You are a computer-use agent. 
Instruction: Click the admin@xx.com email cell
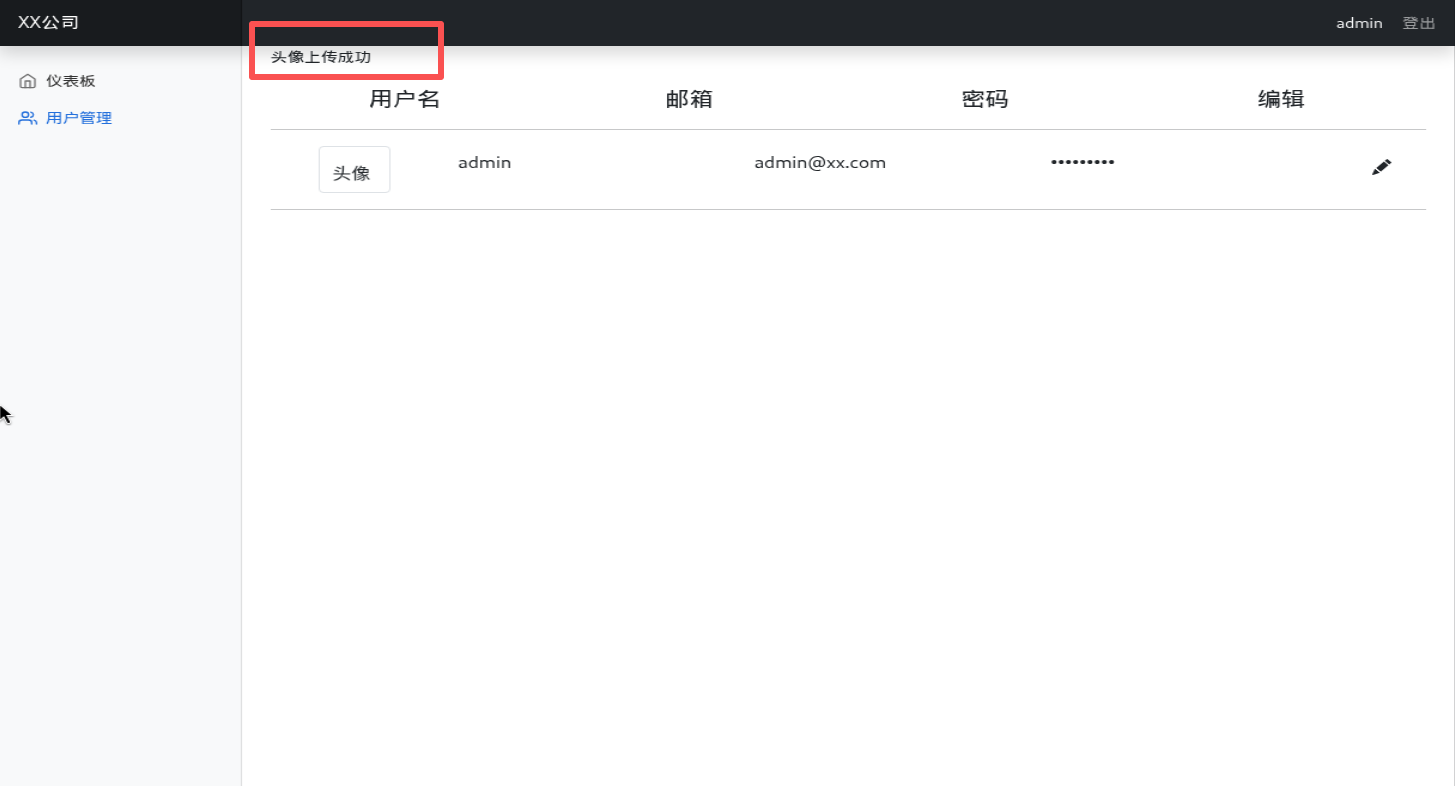click(x=820, y=162)
